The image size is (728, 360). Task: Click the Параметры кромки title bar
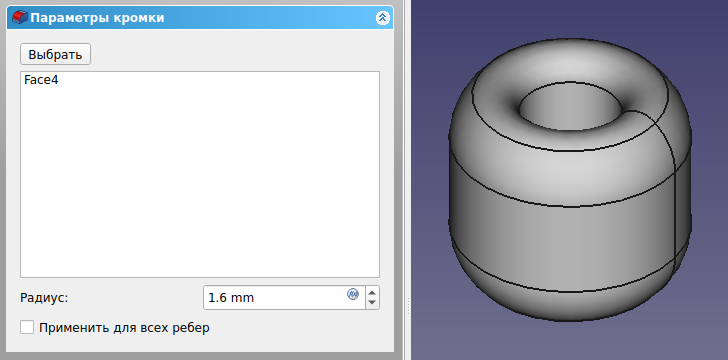point(200,18)
